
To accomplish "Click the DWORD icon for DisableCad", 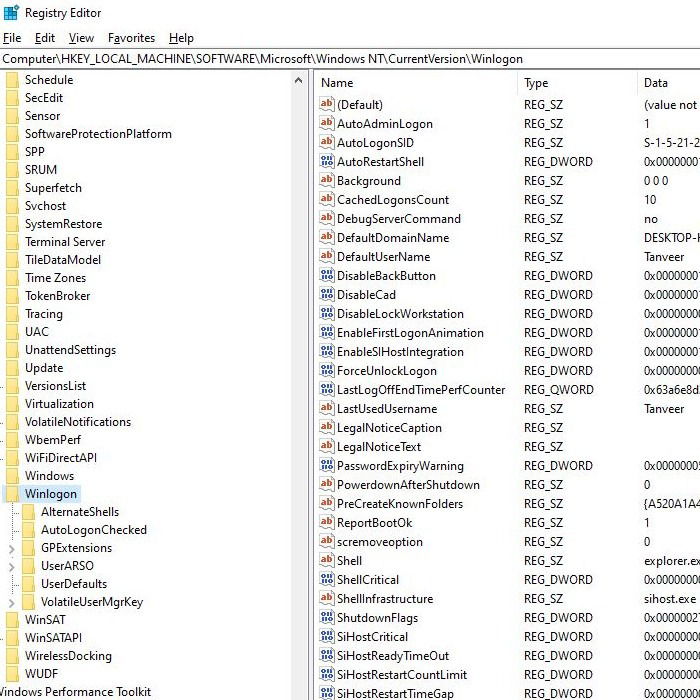I will coord(327,294).
